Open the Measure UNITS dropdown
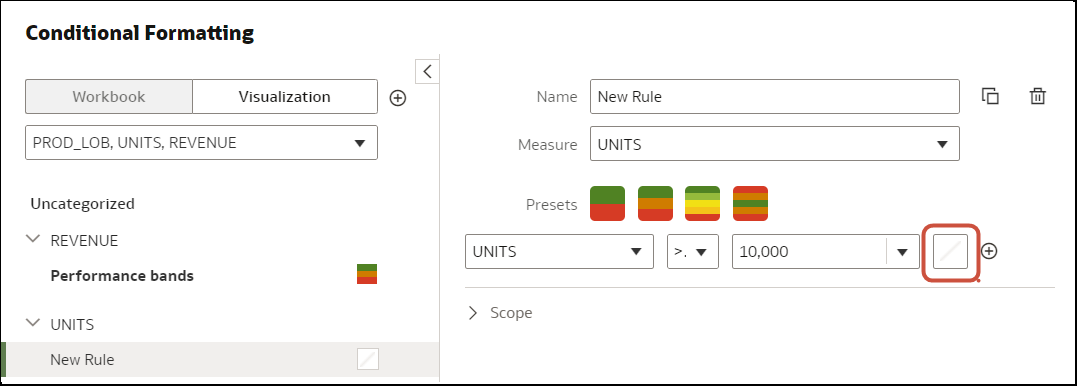 point(775,145)
